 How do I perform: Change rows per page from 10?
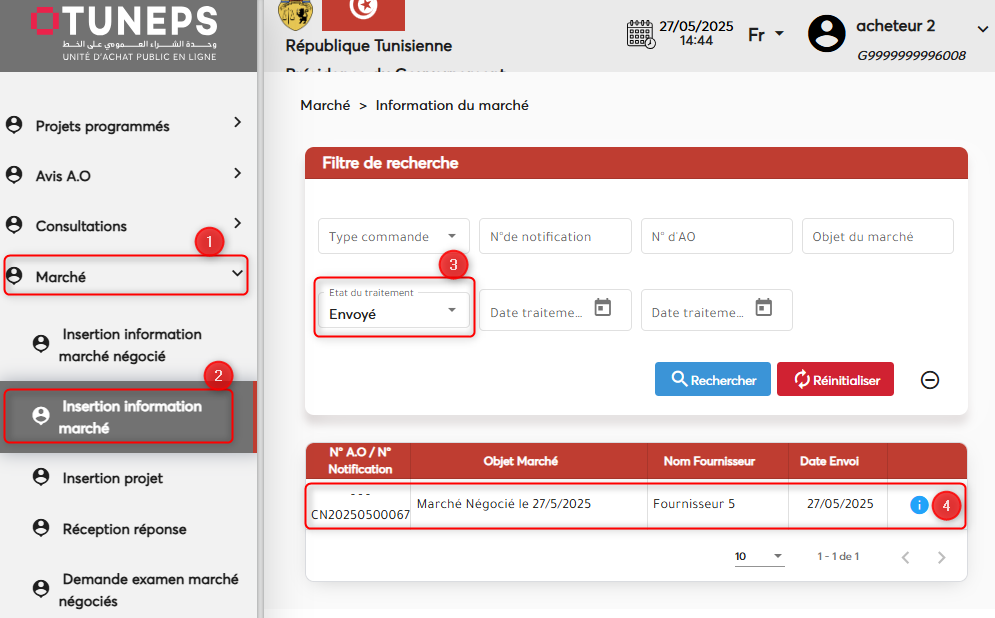coord(759,557)
